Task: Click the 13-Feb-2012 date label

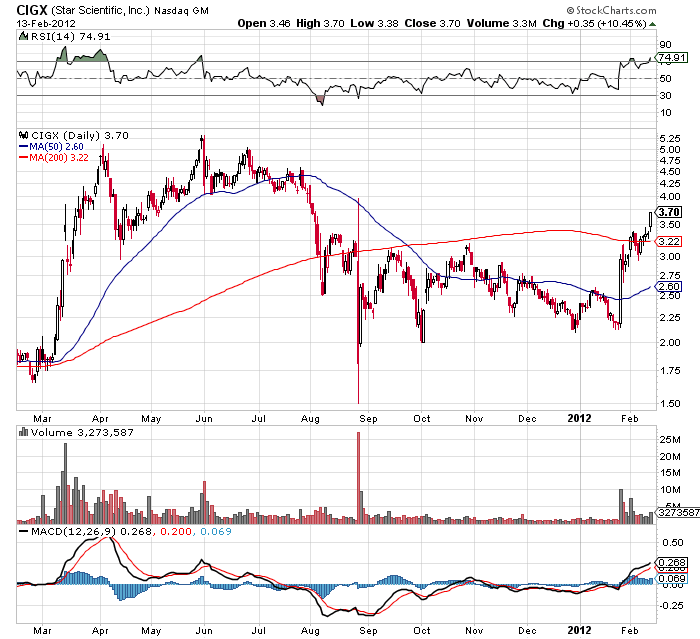Action: pyautogui.click(x=43, y=23)
